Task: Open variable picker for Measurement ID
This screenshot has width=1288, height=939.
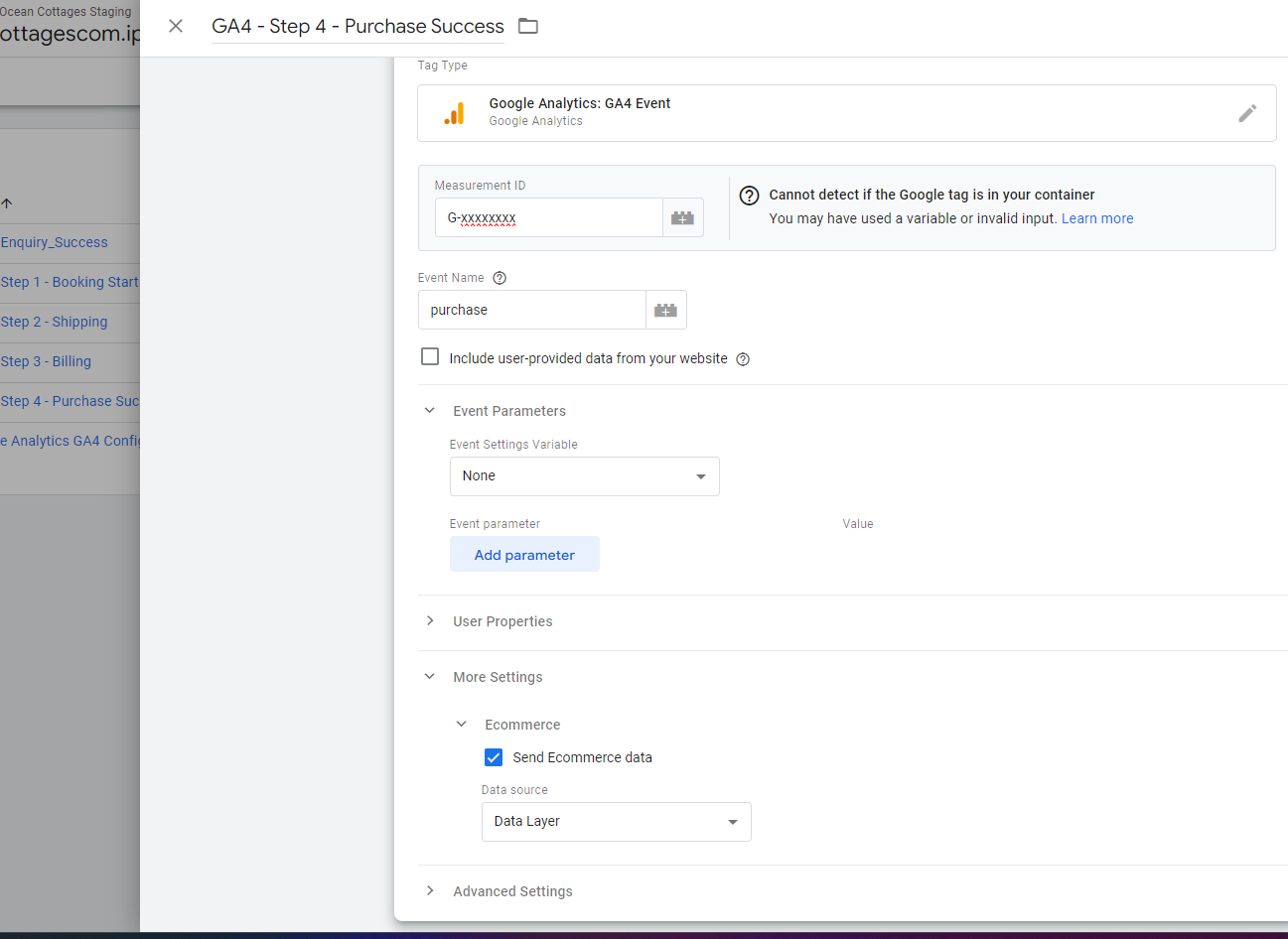Action: [x=682, y=217]
